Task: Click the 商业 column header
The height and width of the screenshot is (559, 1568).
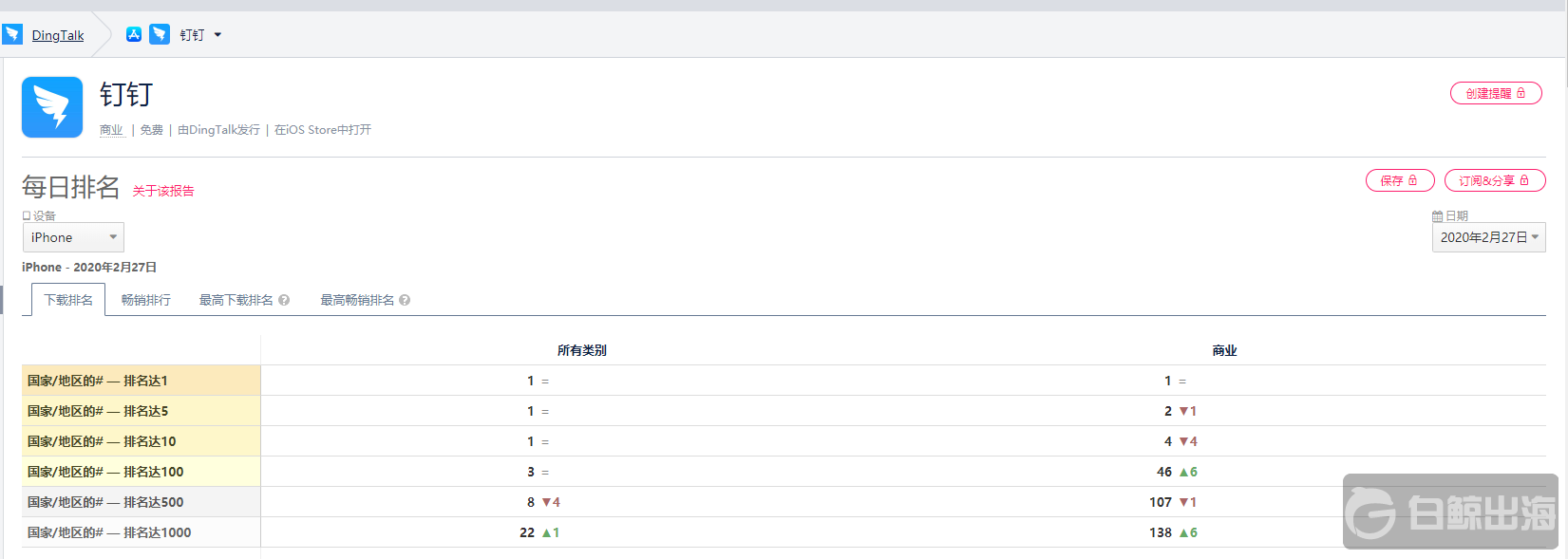Action: pyautogui.click(x=1224, y=350)
